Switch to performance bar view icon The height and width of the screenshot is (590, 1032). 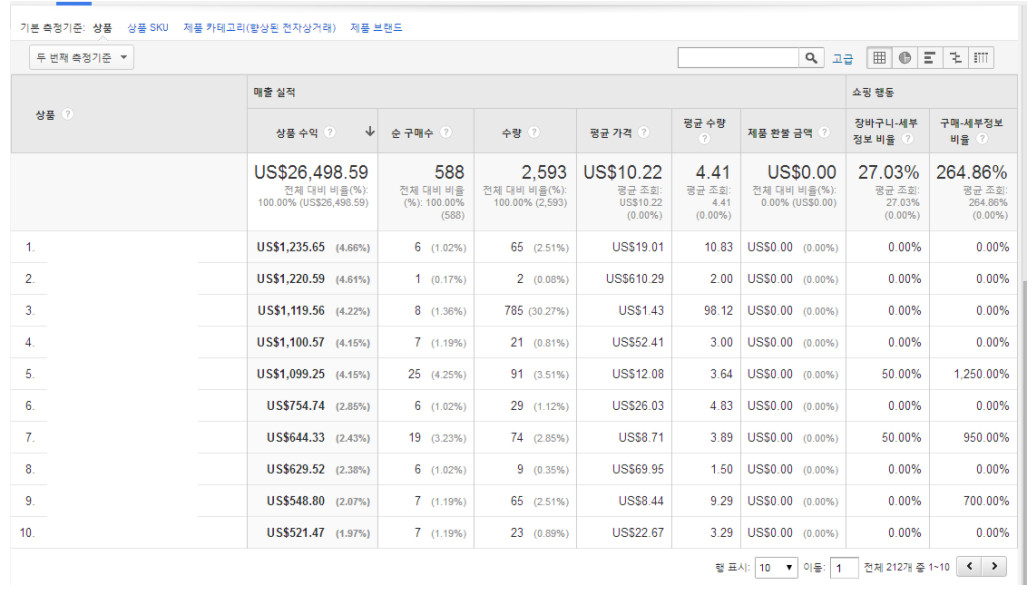[929, 58]
